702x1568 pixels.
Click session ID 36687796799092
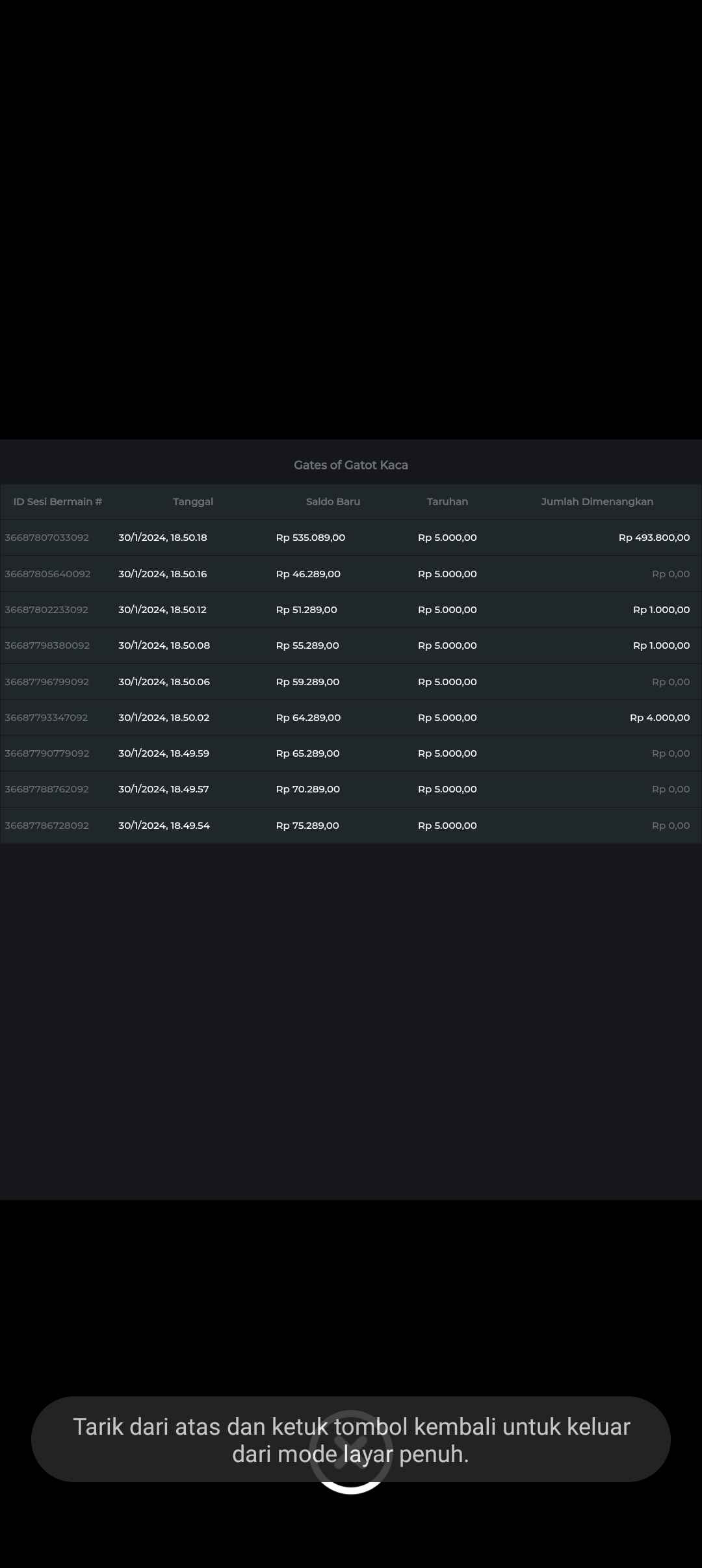47,682
